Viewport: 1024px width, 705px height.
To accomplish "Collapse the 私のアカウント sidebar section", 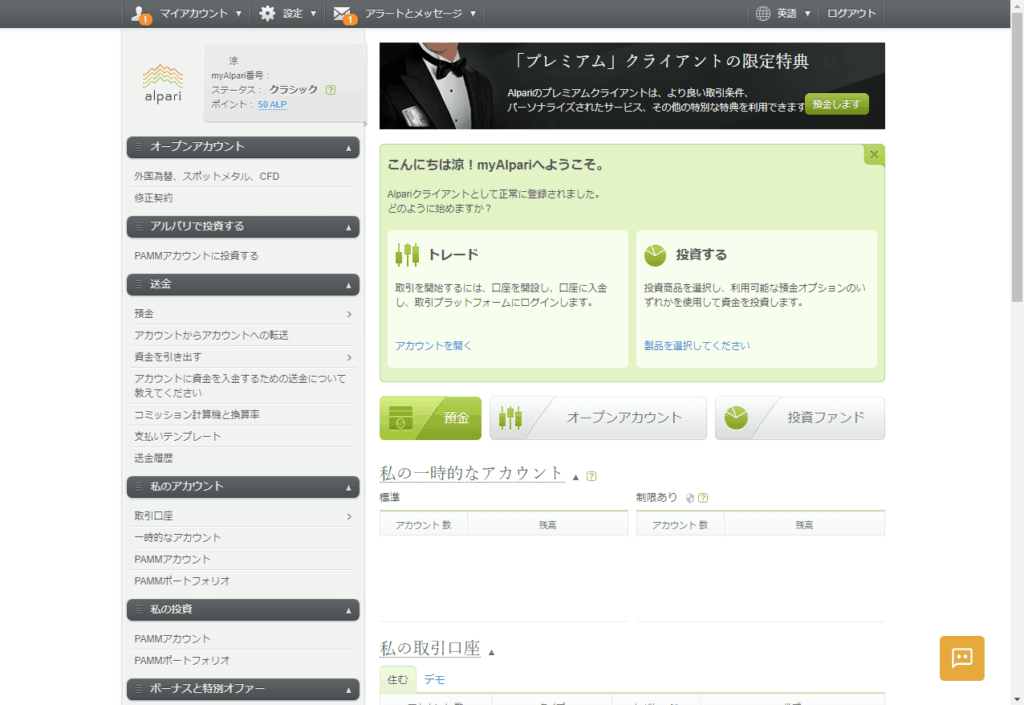I will (349, 488).
